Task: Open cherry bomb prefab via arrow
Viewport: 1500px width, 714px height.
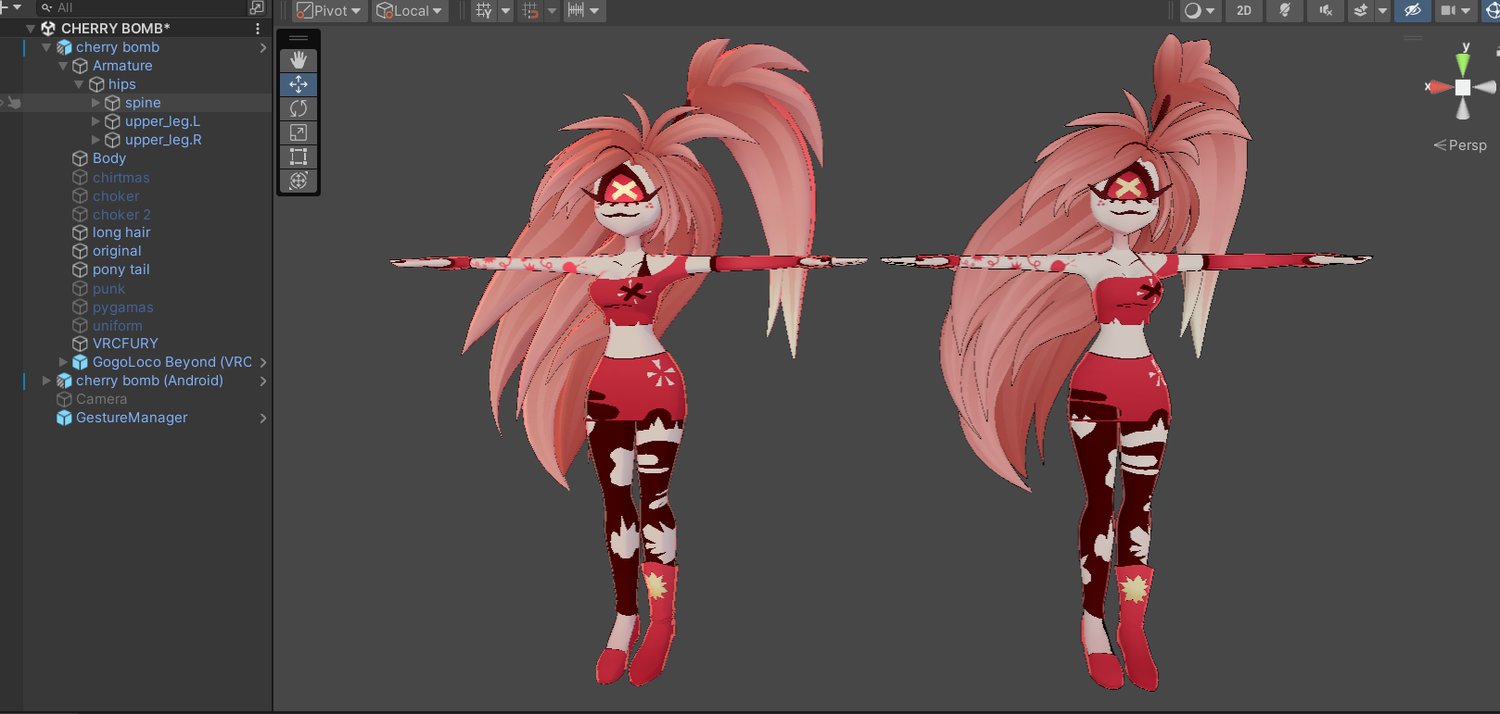Action: pyautogui.click(x=263, y=47)
